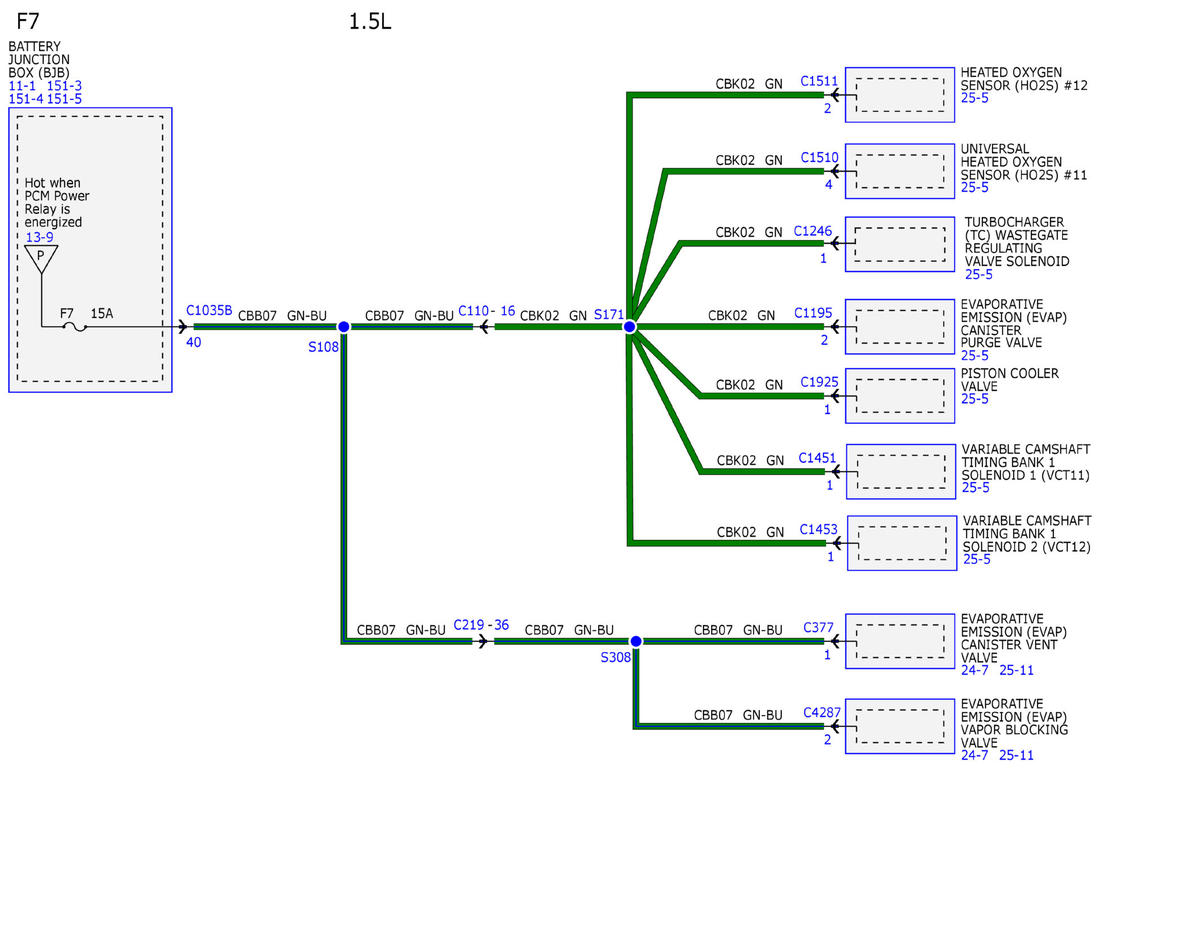1200x927 pixels.
Task: Go to the 151-5 page reference
Action: 65,99
